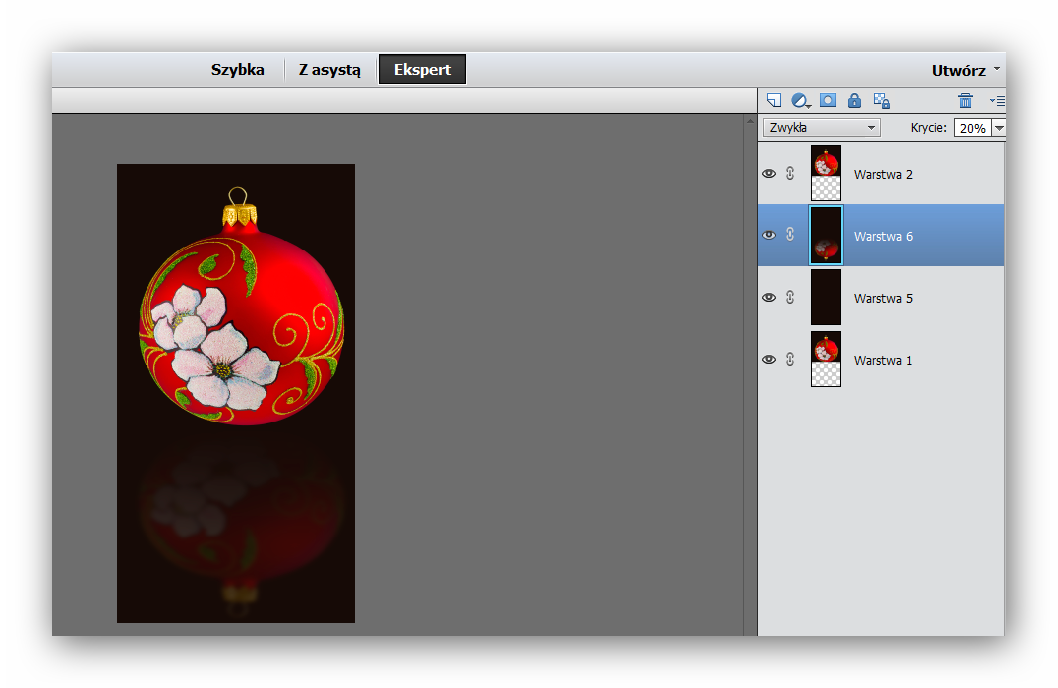Click the Warstwa 5 layer name
The image size is (1058, 688).
(883, 299)
